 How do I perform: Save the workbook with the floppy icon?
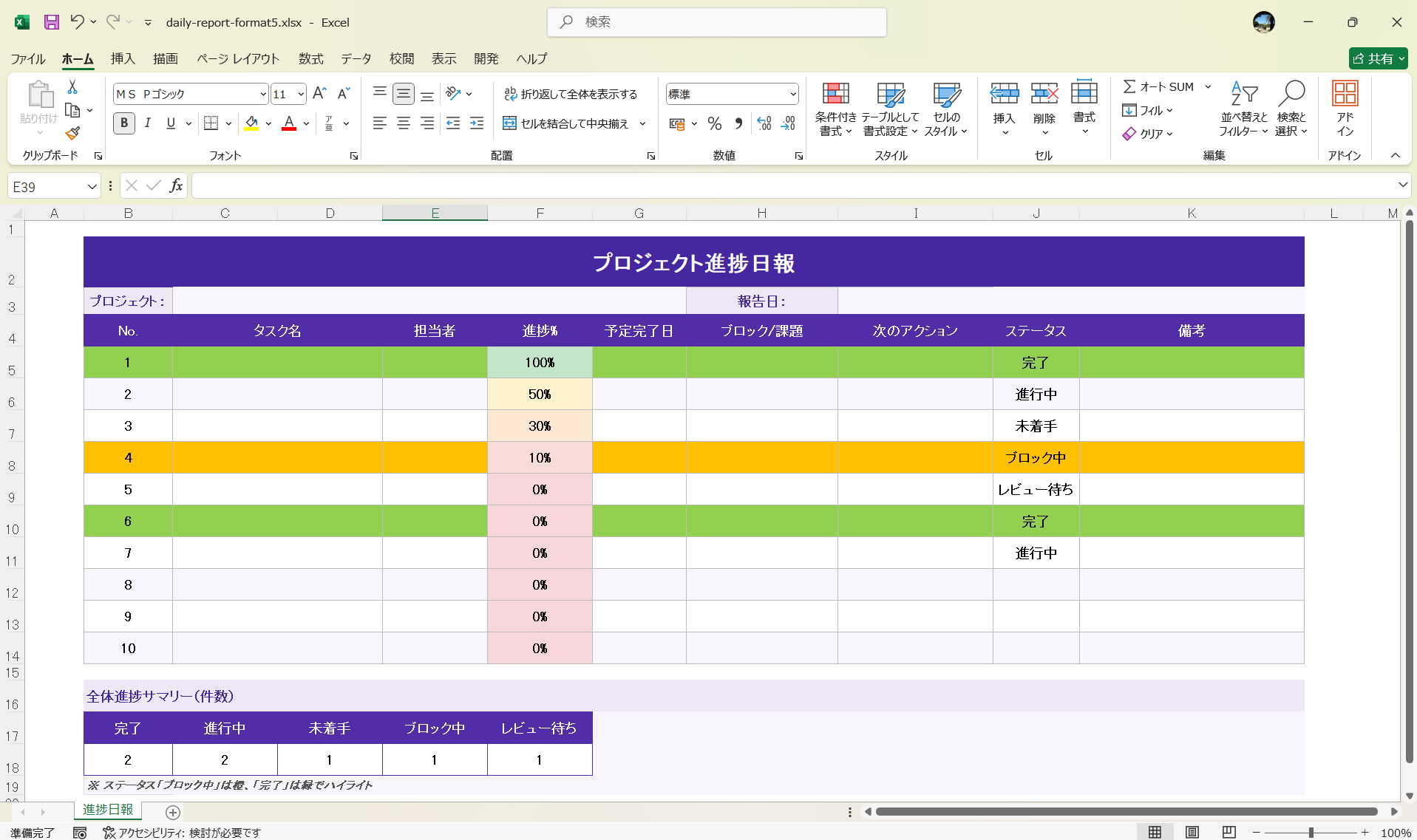point(51,22)
